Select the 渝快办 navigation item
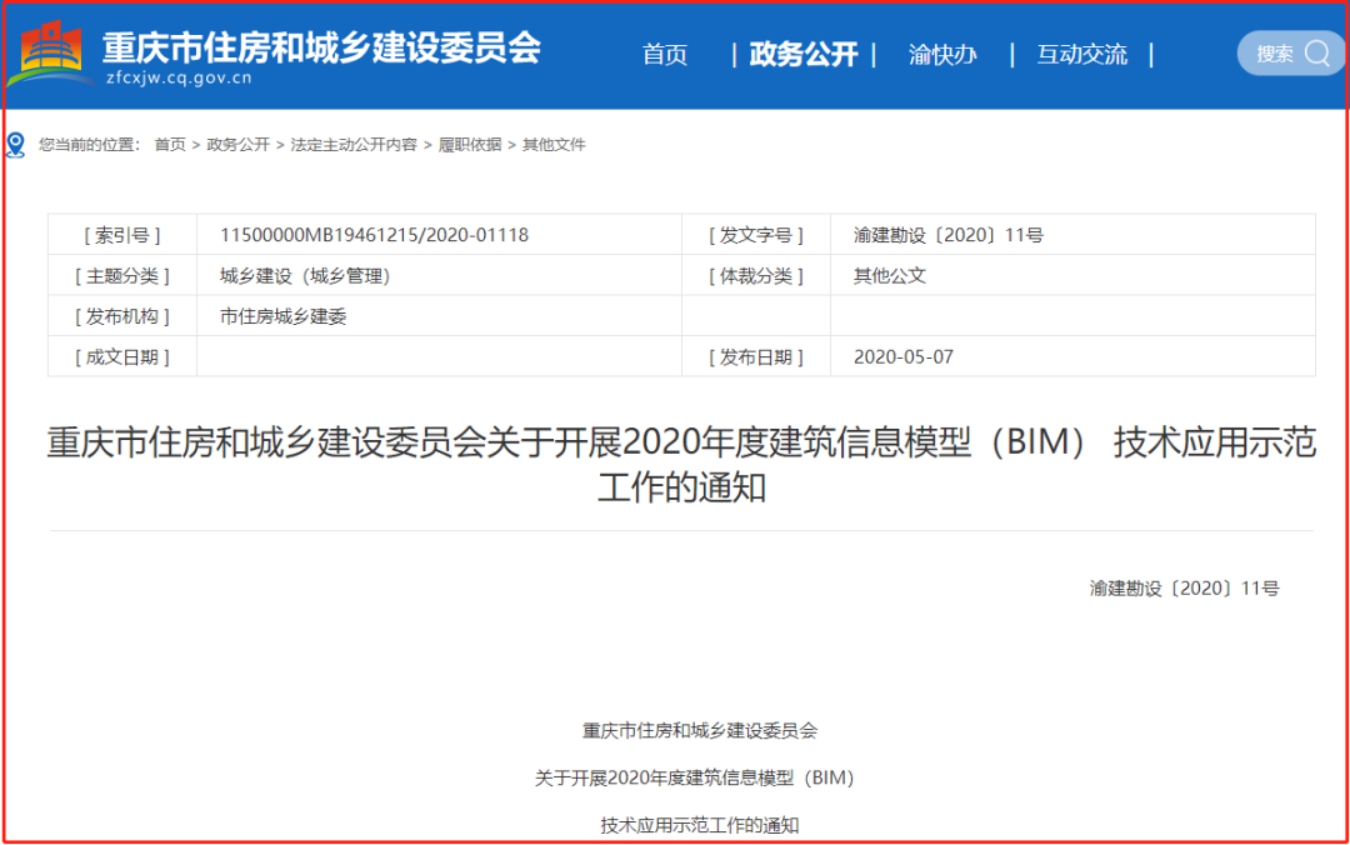The height and width of the screenshot is (845, 1350). pos(942,54)
